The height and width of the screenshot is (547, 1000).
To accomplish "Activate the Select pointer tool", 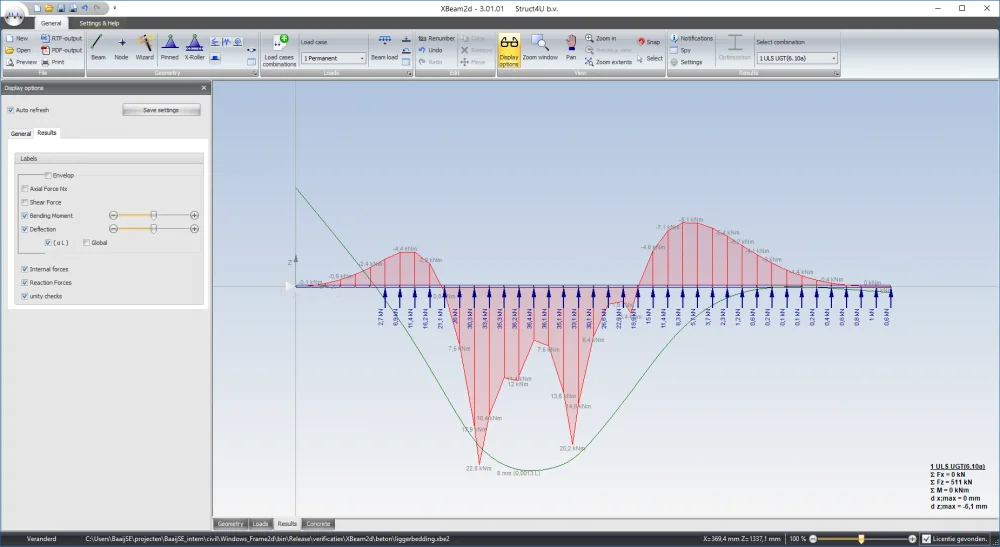I will (650, 58).
